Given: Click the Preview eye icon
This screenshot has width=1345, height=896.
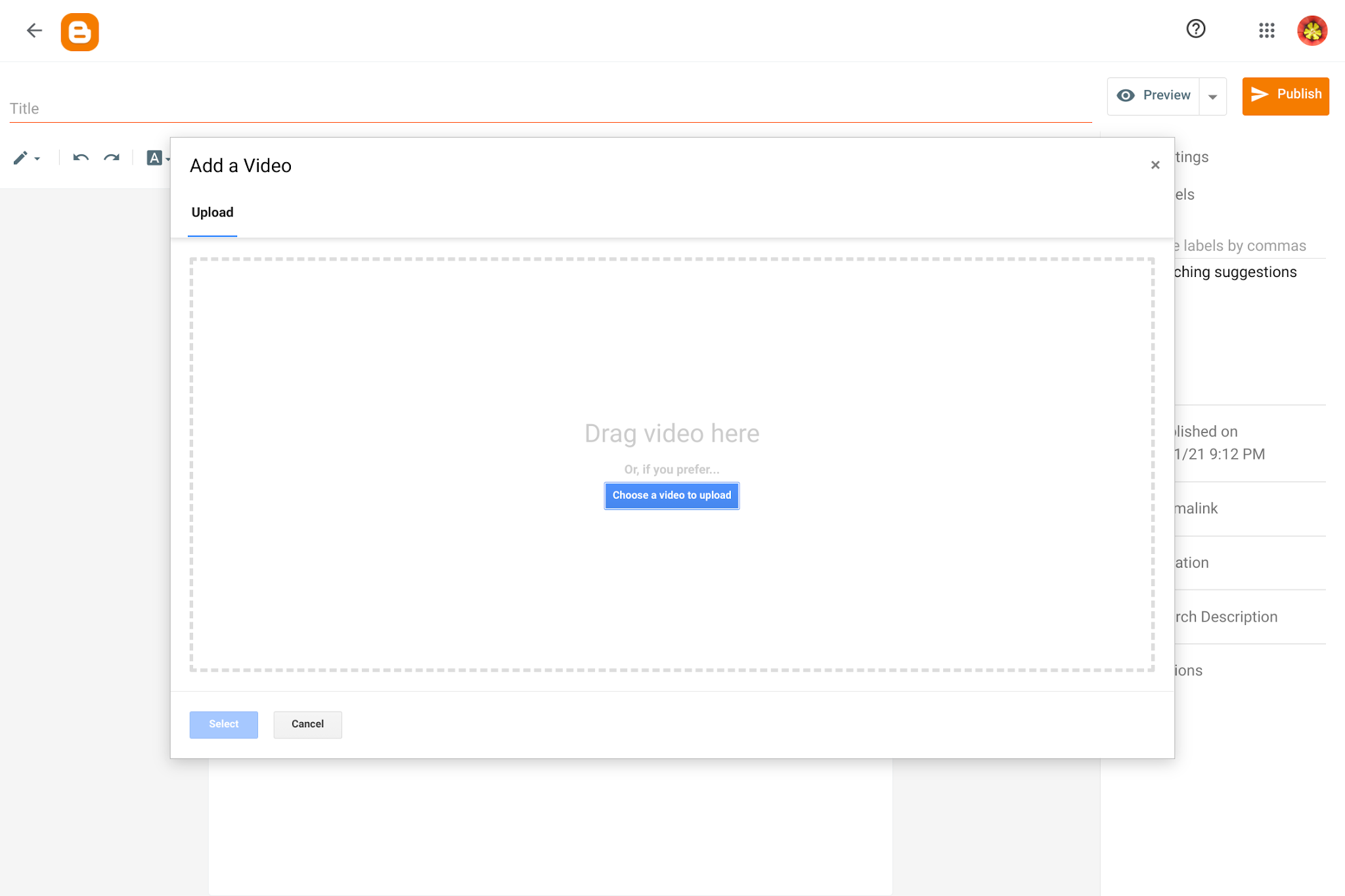Looking at the screenshot, I should pyautogui.click(x=1126, y=95).
